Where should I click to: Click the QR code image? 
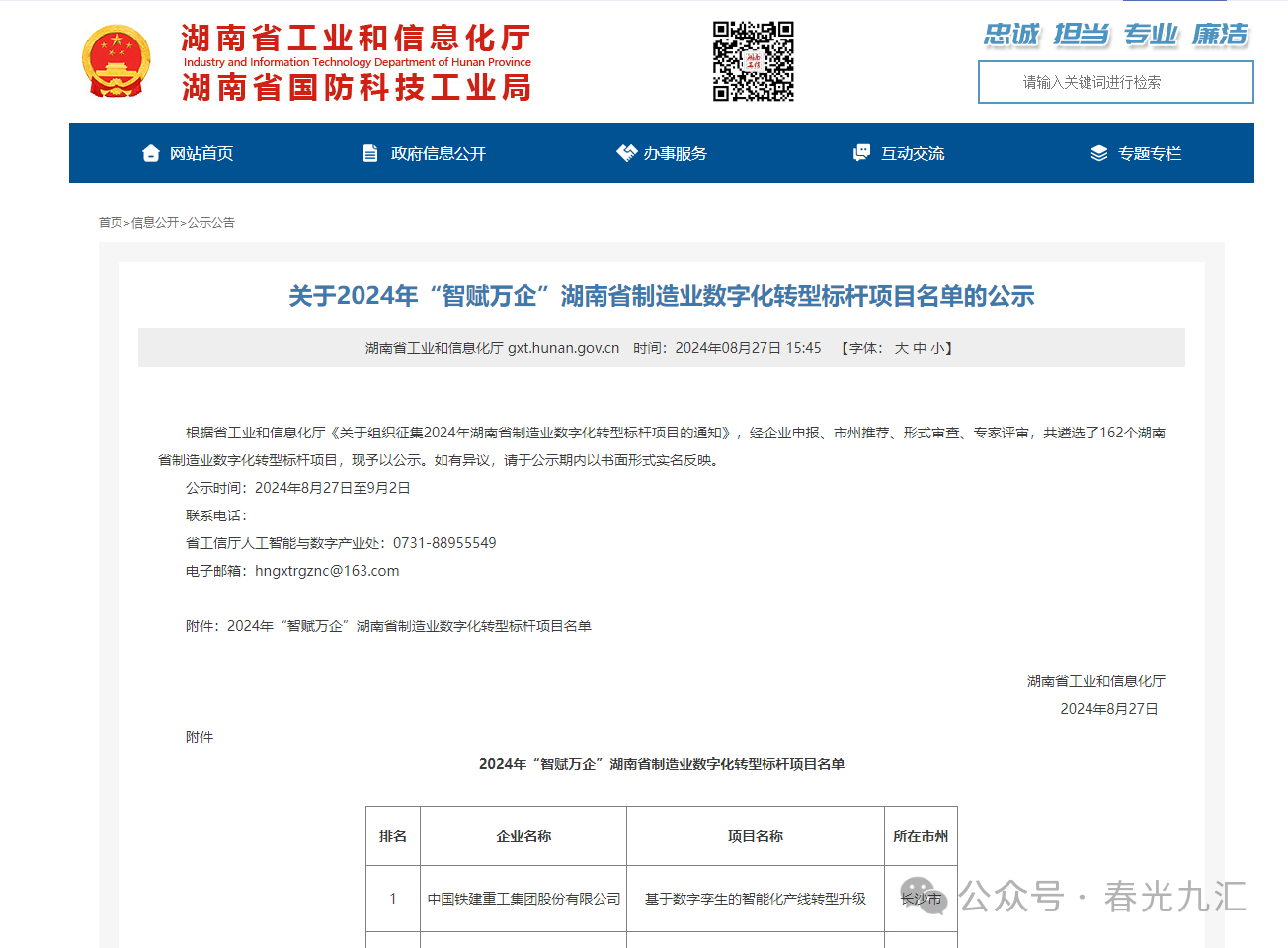tap(754, 61)
